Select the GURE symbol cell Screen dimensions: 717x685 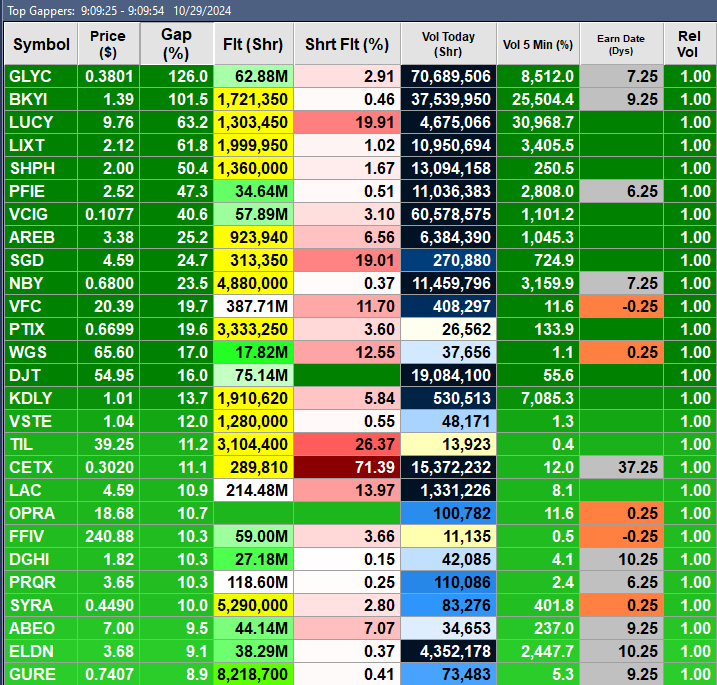[41, 674]
